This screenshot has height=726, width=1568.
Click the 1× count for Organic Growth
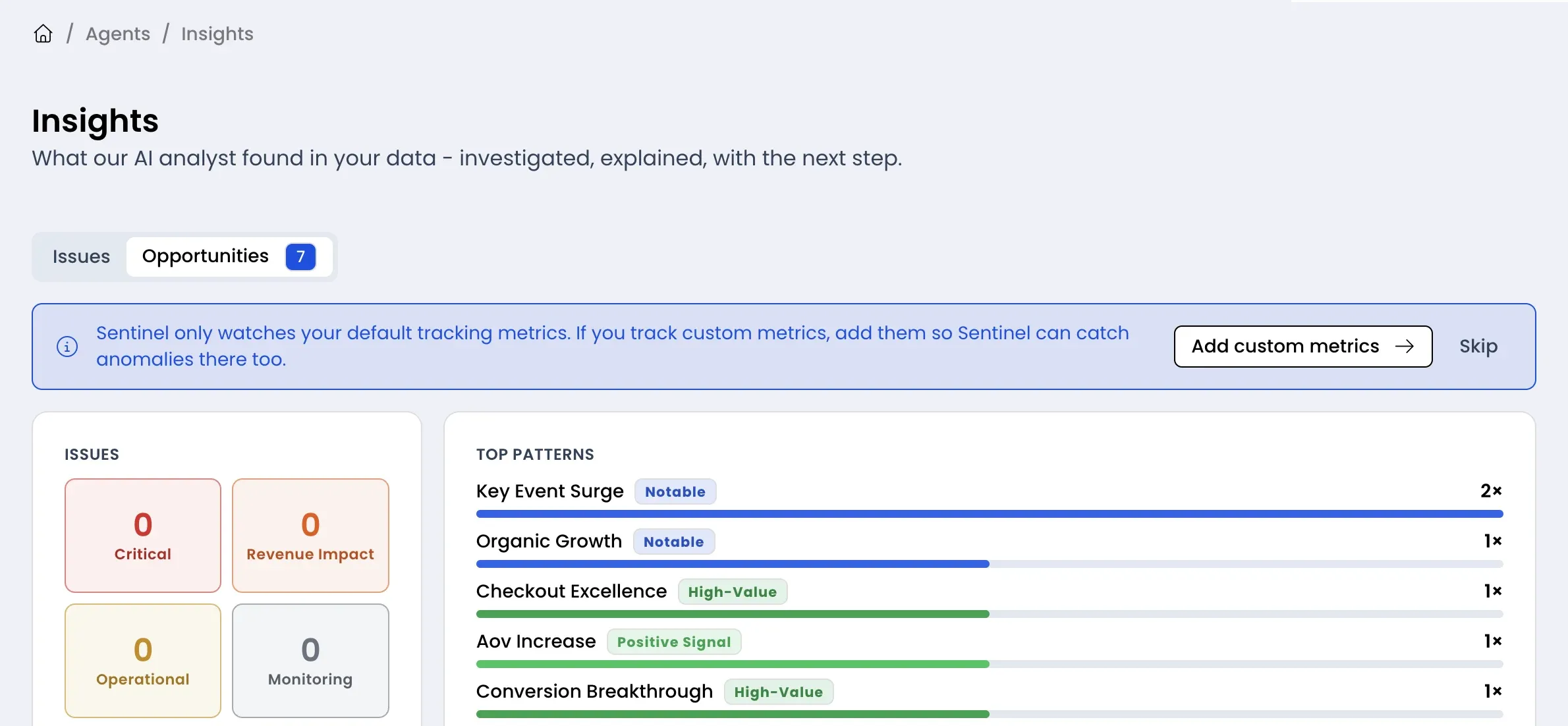coord(1492,541)
